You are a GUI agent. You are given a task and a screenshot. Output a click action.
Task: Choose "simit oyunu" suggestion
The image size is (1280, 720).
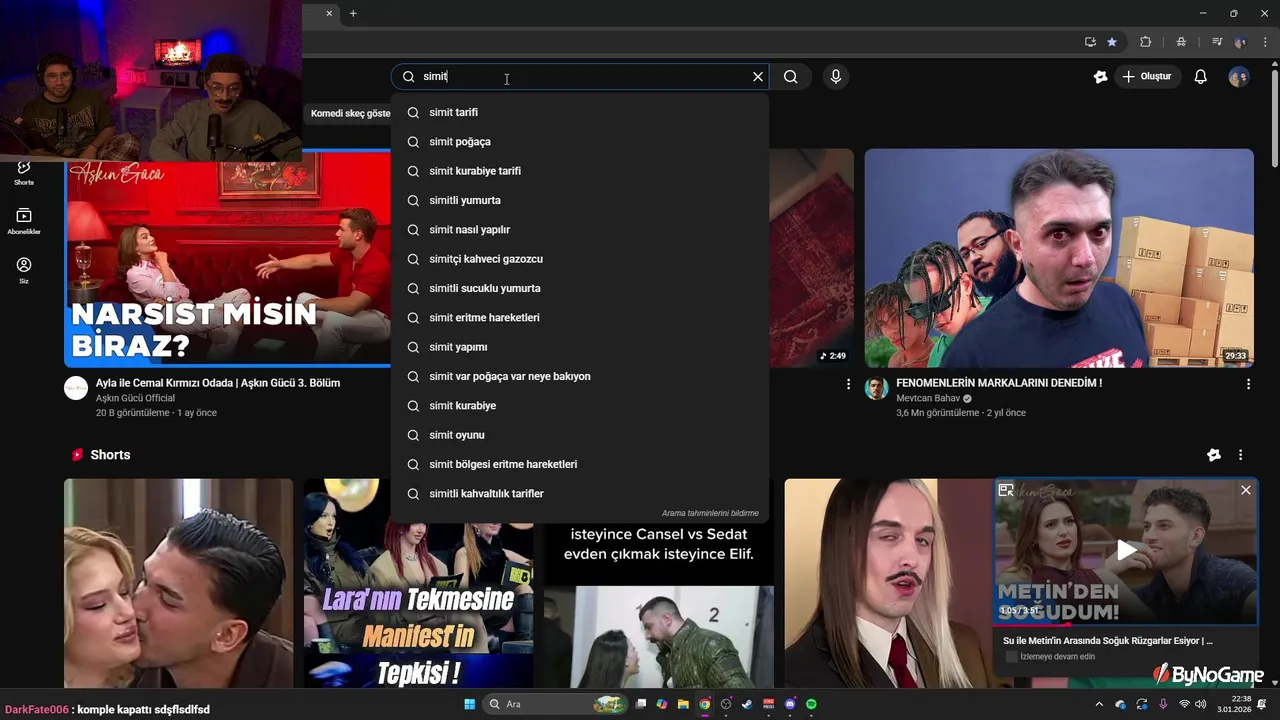[x=580, y=435]
